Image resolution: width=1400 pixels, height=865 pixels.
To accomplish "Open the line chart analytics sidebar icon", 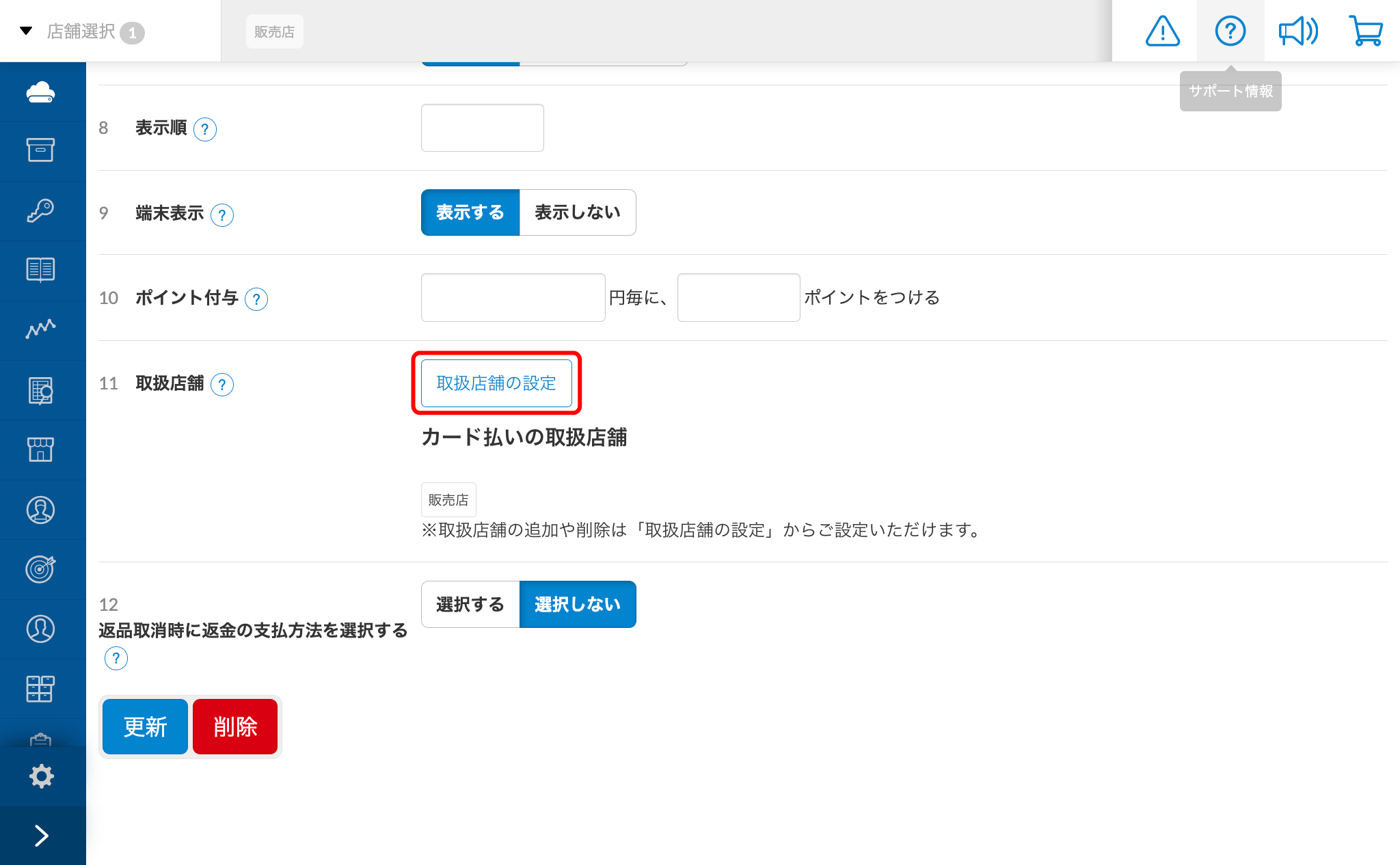I will click(x=41, y=329).
